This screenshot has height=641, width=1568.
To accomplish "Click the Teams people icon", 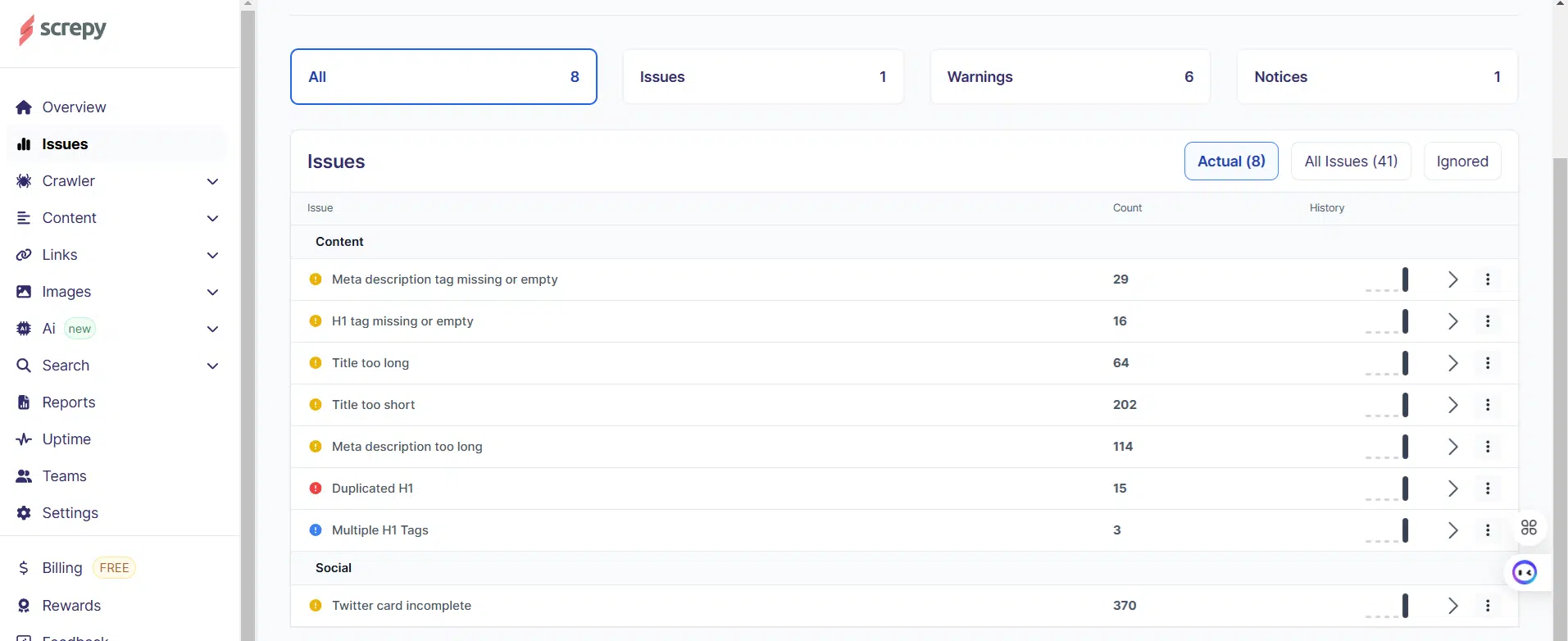I will point(24,476).
